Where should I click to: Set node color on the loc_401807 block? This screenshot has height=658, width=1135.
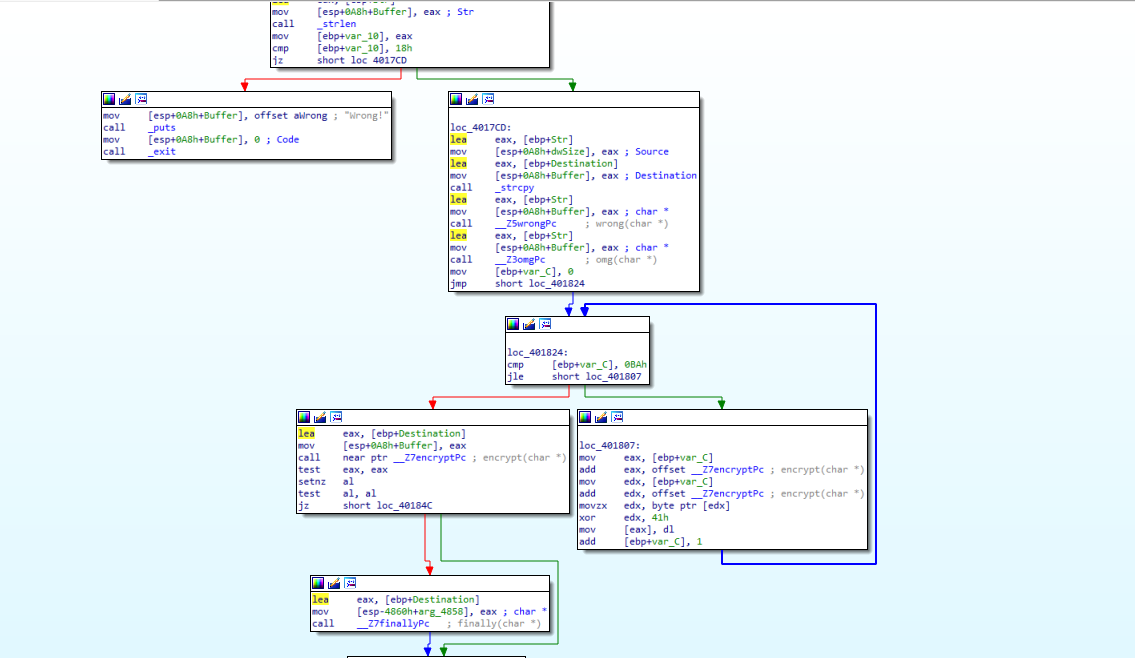pyautogui.click(x=585, y=417)
